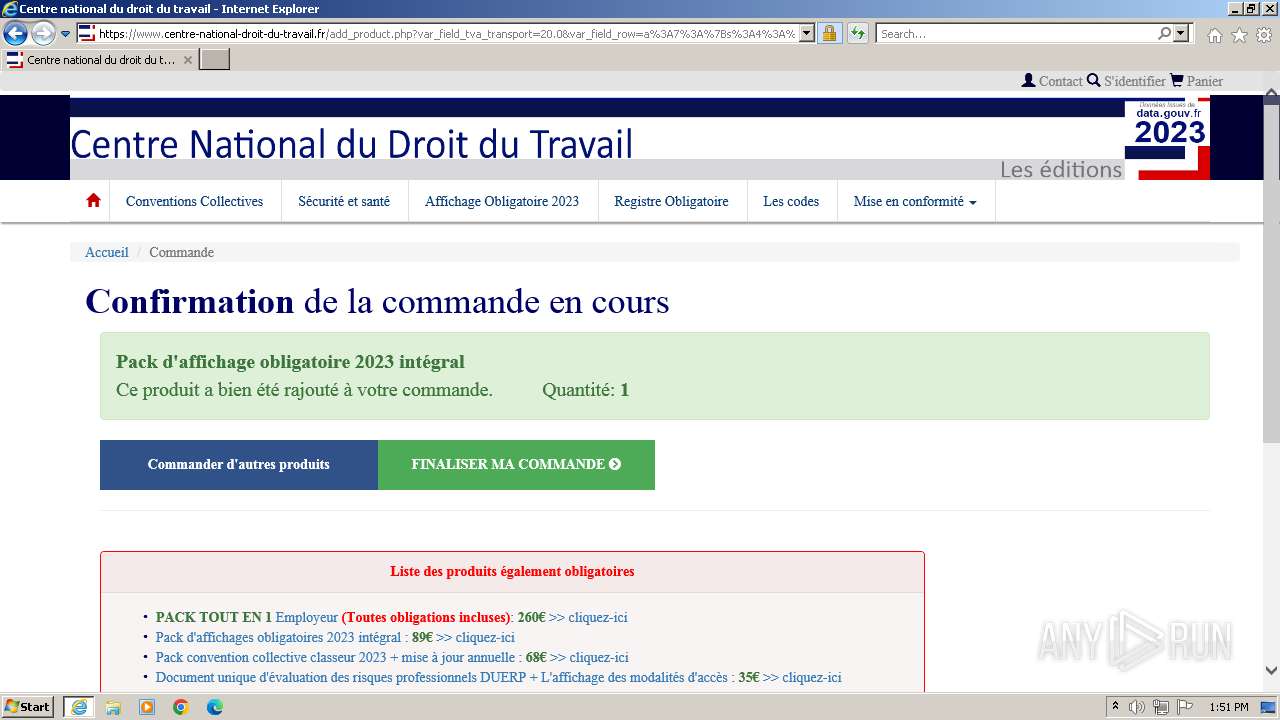
Task: Open the IE Tools gear icon
Action: pyautogui.click(x=1264, y=35)
